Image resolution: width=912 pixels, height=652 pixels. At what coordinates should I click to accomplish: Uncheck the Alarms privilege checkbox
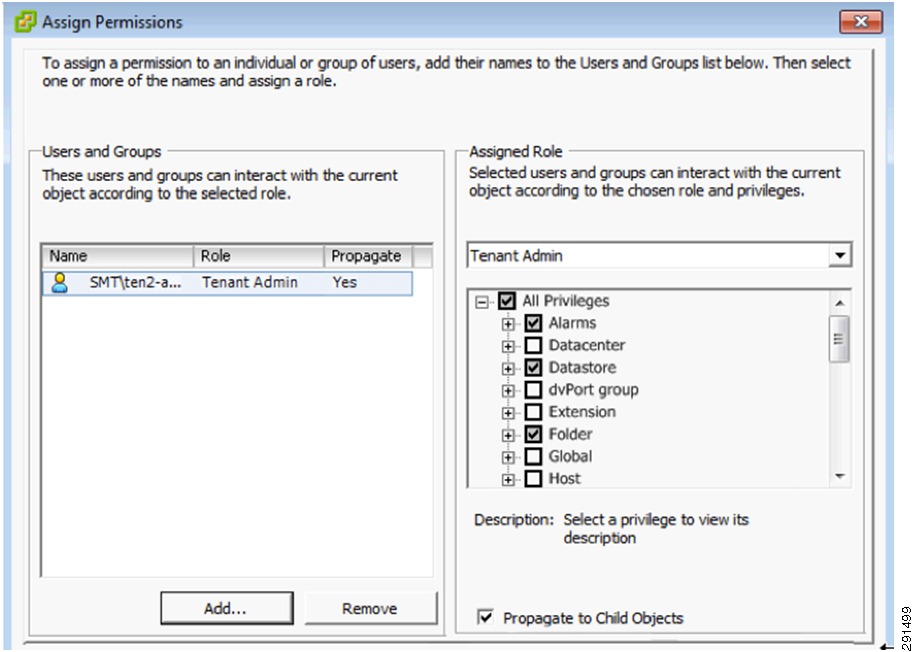[x=533, y=323]
